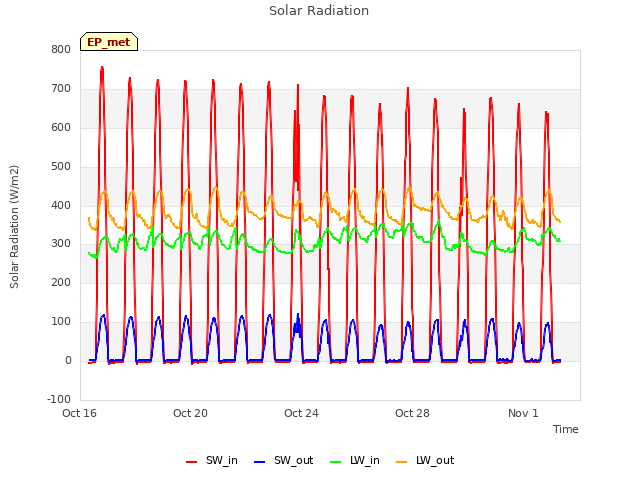Click the Oct 24 x-axis tick label

[x=301, y=413]
